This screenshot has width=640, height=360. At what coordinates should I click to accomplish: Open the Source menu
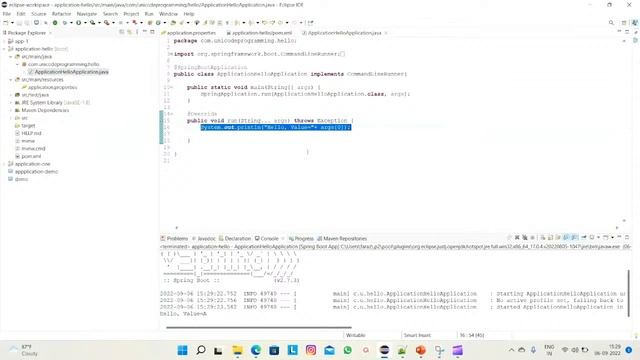[x=38, y=14]
